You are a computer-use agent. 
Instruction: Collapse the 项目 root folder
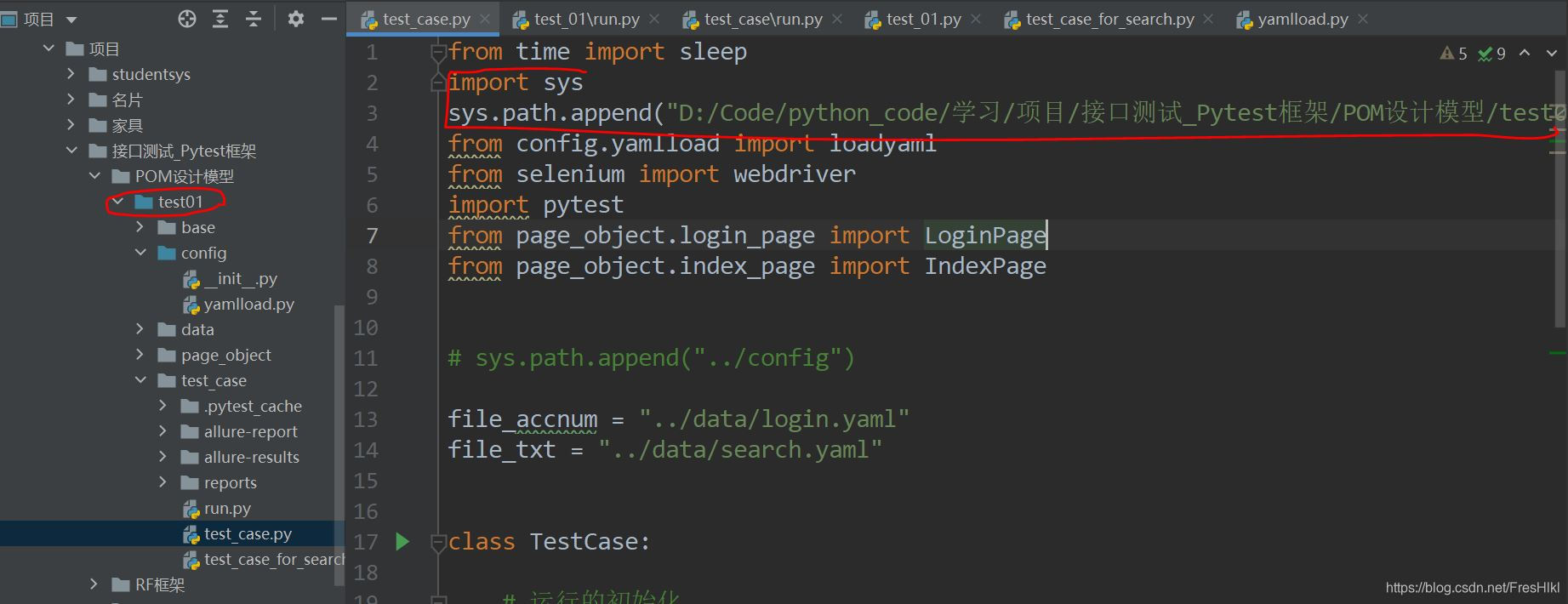point(48,48)
